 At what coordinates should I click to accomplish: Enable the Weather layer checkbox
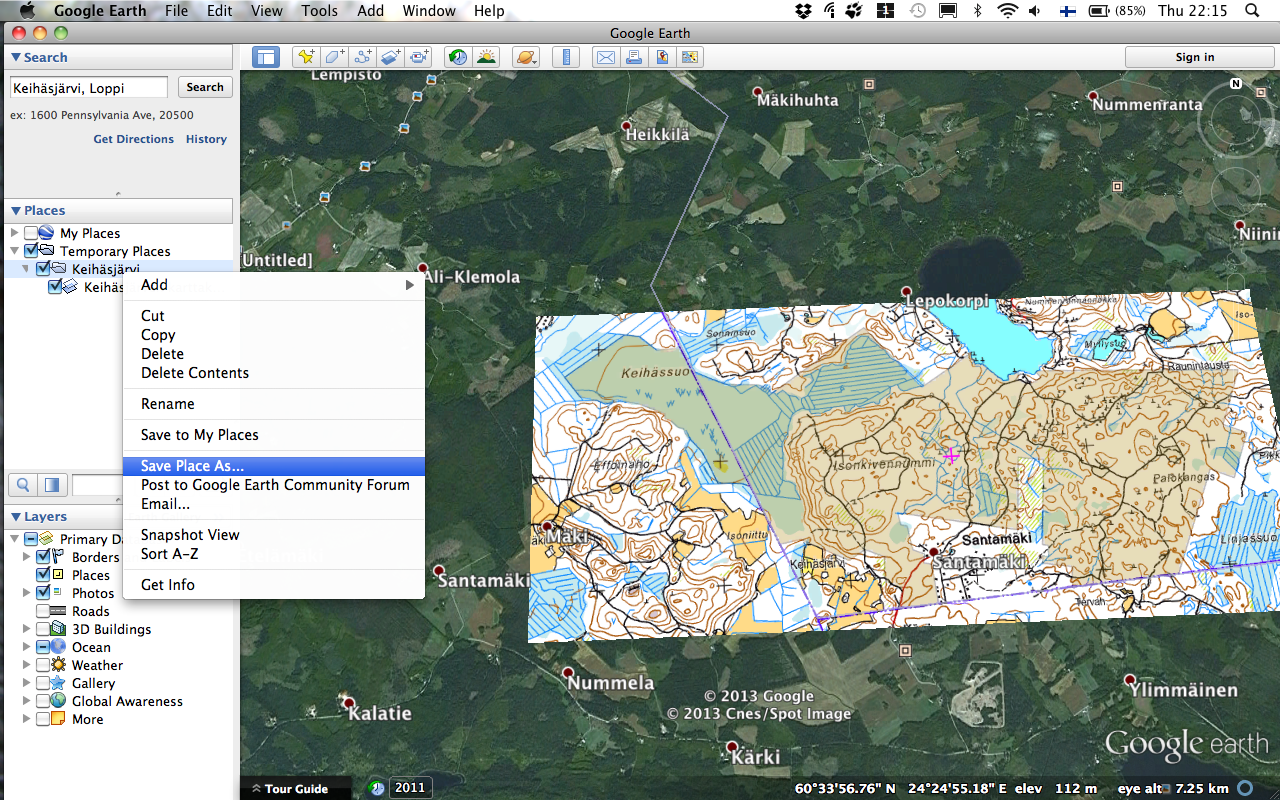[x=43, y=665]
